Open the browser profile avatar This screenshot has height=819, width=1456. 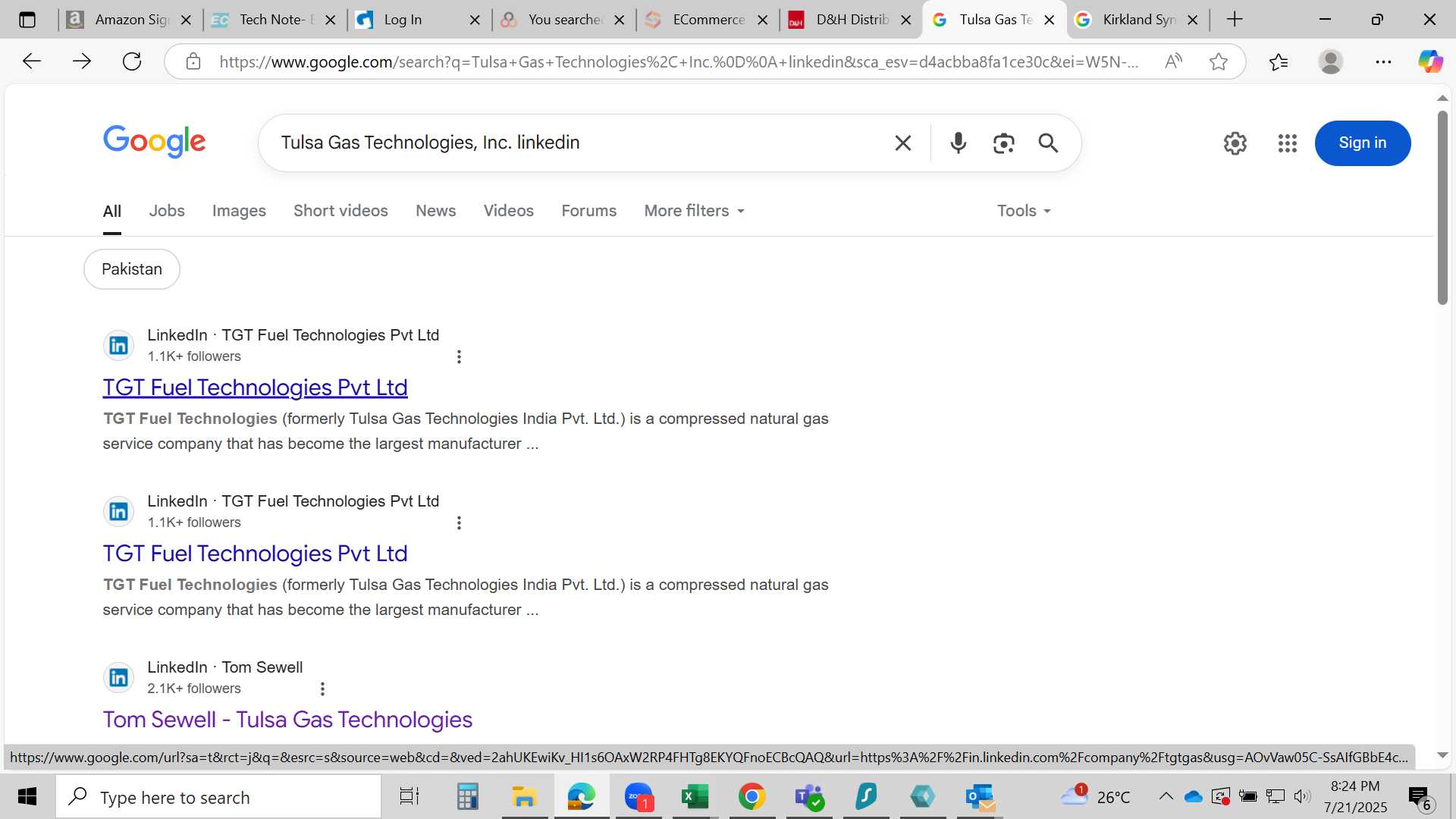pos(1331,61)
